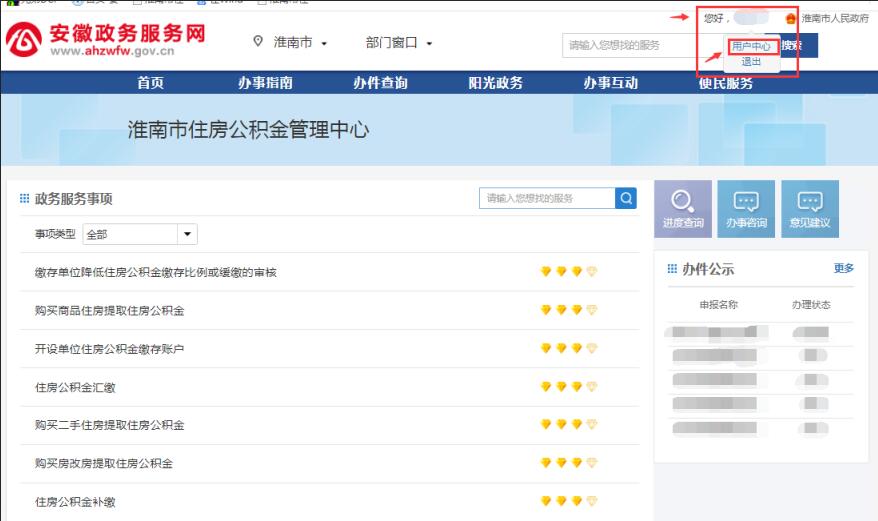The height and width of the screenshot is (521, 878).
Task: Open the 购买商品住房提取住房公积金 service item
Action: coord(110,311)
